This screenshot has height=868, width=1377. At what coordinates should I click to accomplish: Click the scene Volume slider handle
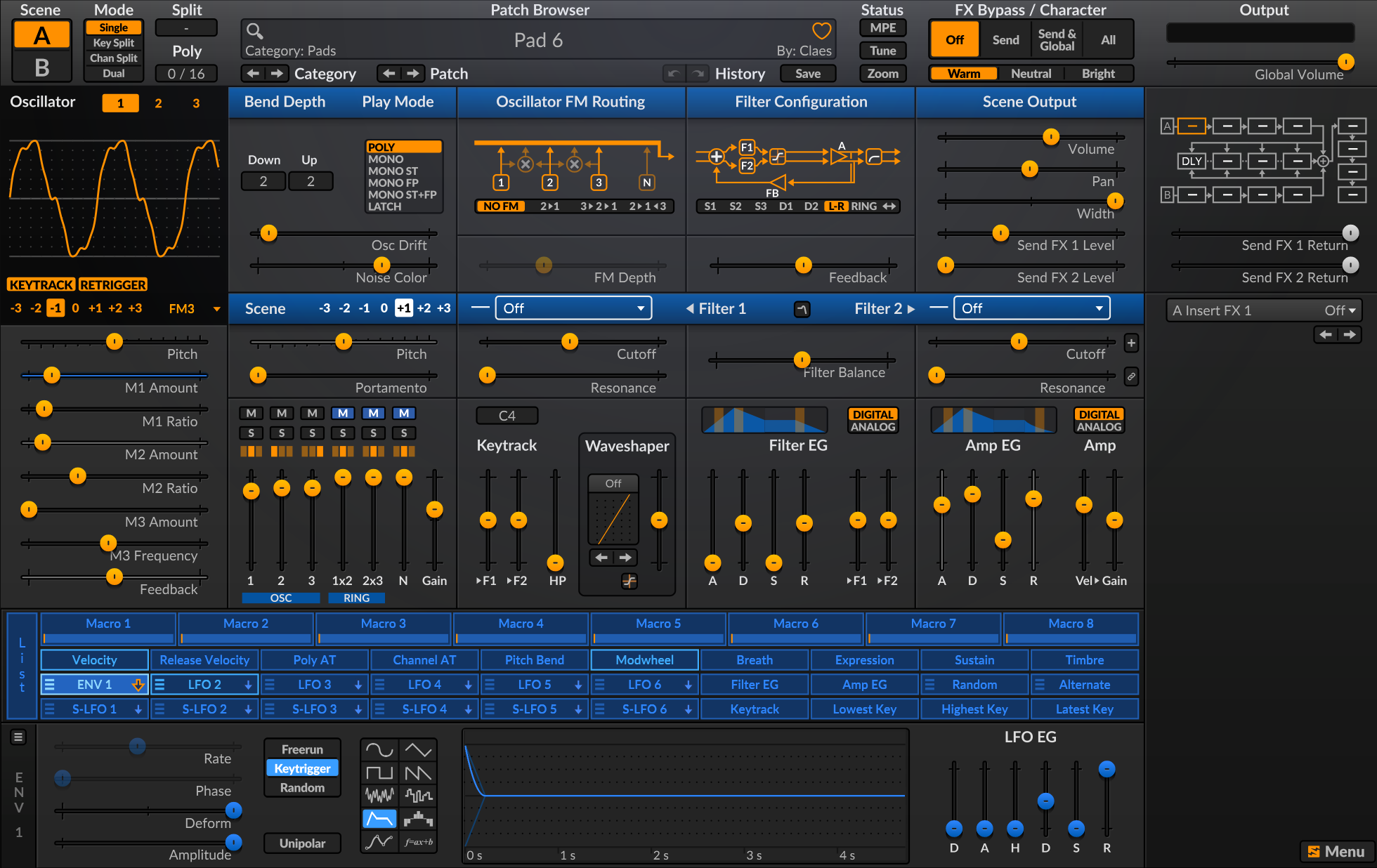click(1051, 137)
